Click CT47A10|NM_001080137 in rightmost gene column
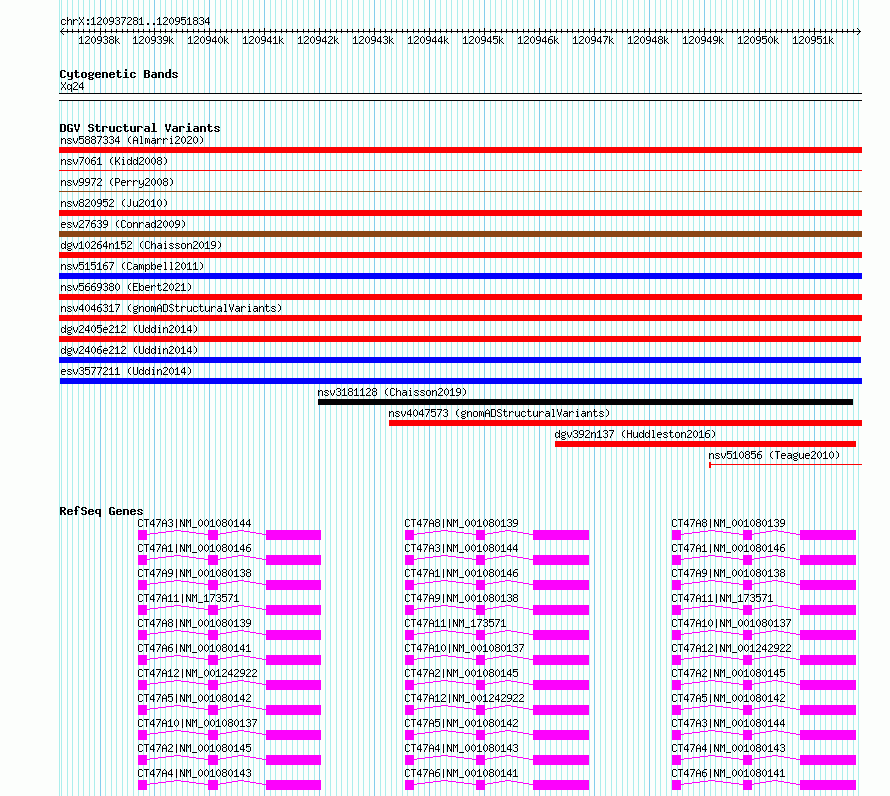The width and height of the screenshot is (890, 796). 731,623
